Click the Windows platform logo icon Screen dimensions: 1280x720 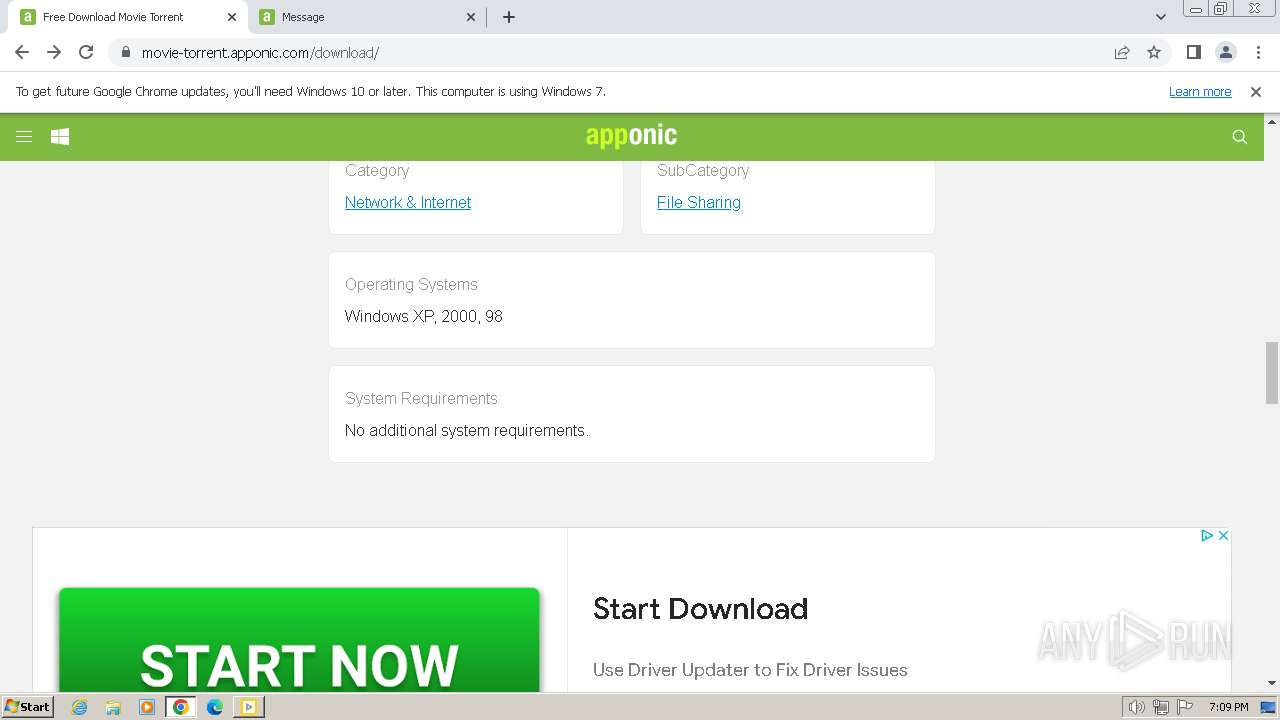pyautogui.click(x=60, y=137)
